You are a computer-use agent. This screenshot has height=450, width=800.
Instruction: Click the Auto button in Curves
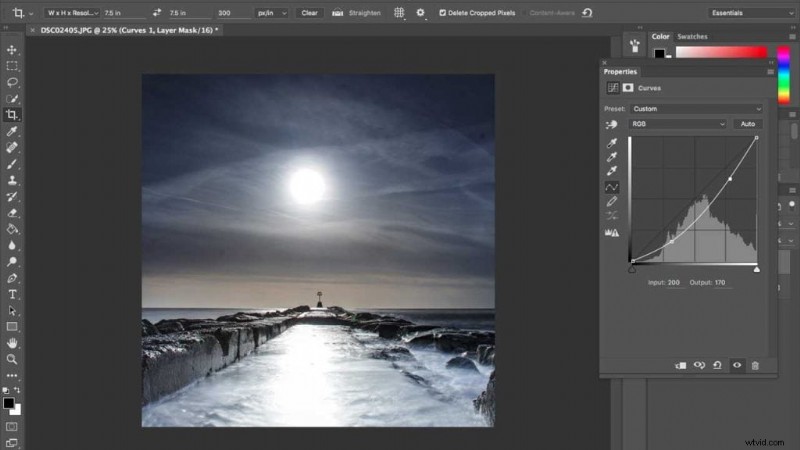tap(748, 124)
